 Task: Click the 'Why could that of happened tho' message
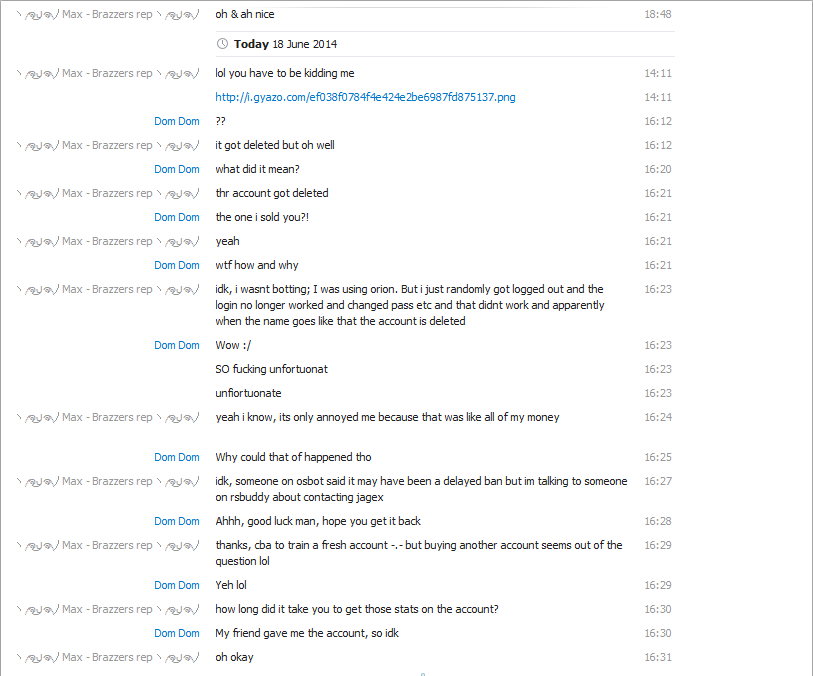(x=293, y=457)
